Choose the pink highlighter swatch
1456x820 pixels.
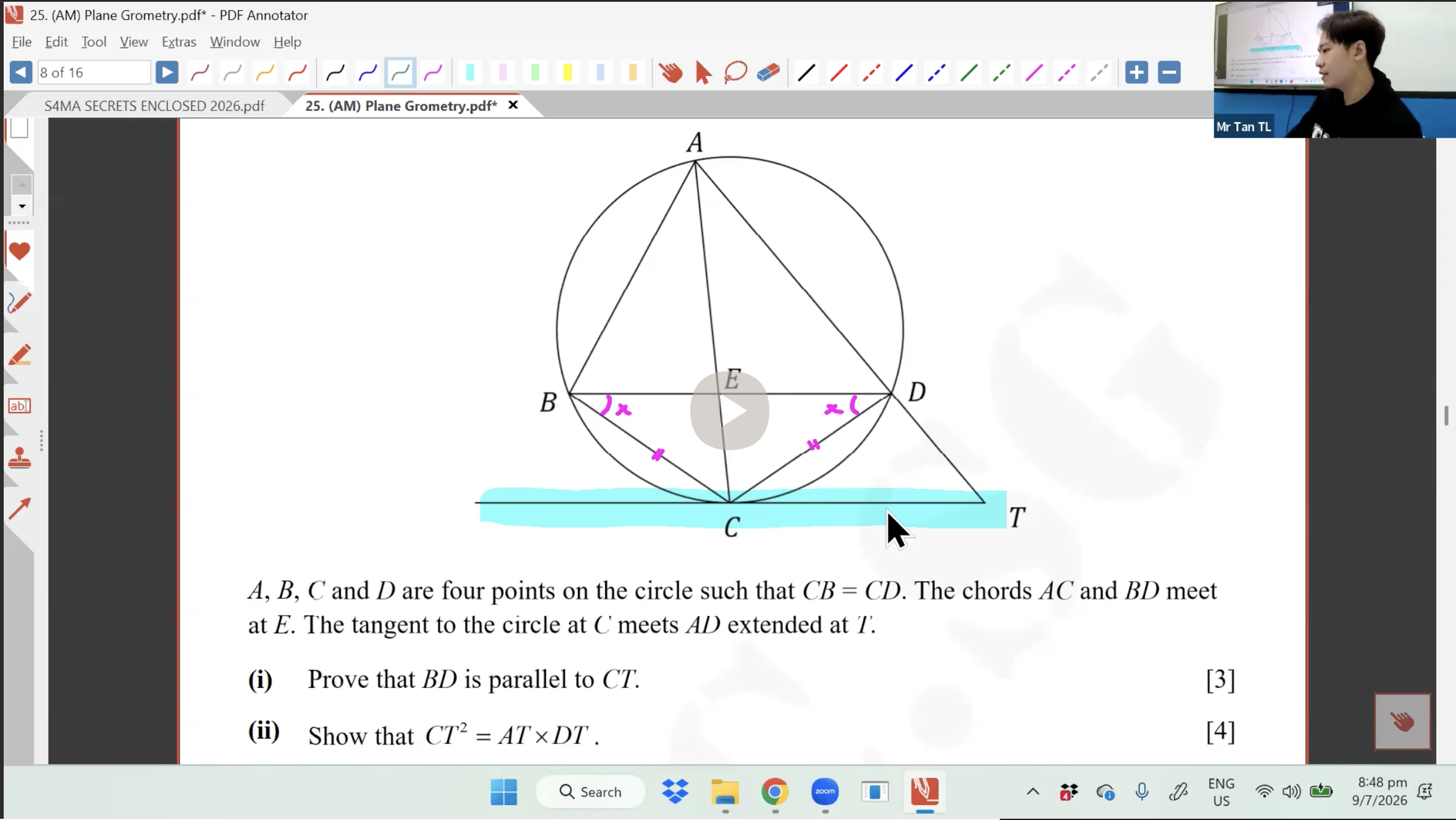[x=503, y=73]
